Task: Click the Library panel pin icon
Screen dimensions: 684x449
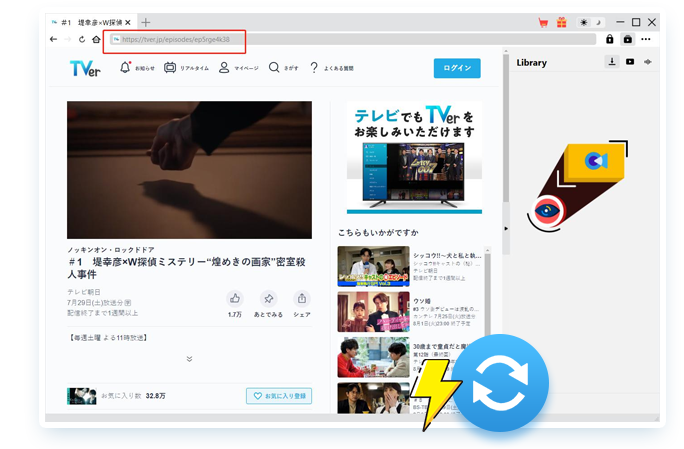Action: tap(648, 62)
